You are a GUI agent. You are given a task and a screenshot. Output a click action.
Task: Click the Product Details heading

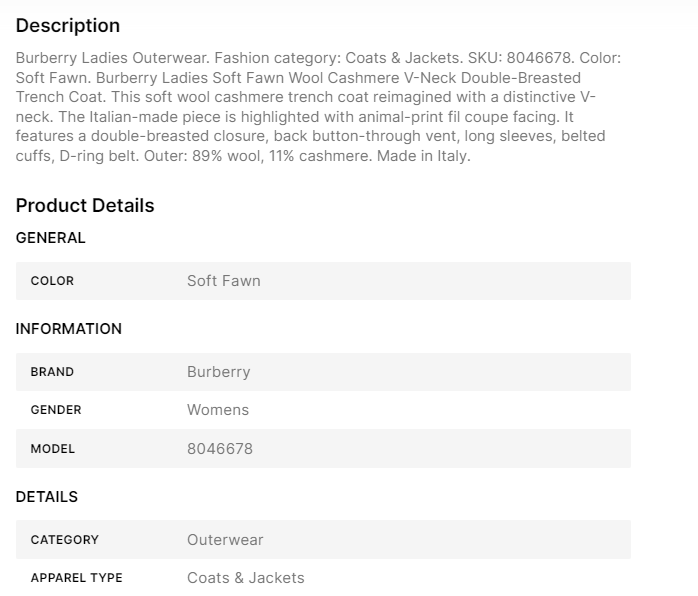coord(85,206)
